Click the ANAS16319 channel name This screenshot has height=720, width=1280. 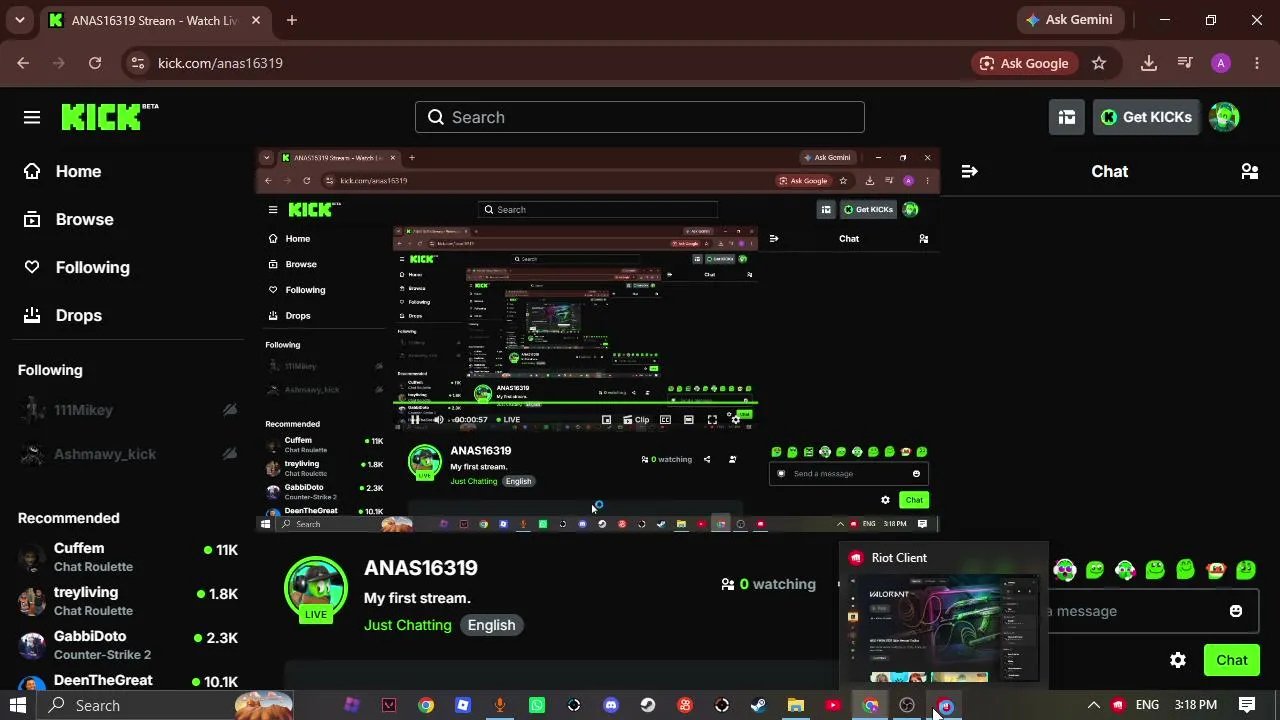click(421, 568)
